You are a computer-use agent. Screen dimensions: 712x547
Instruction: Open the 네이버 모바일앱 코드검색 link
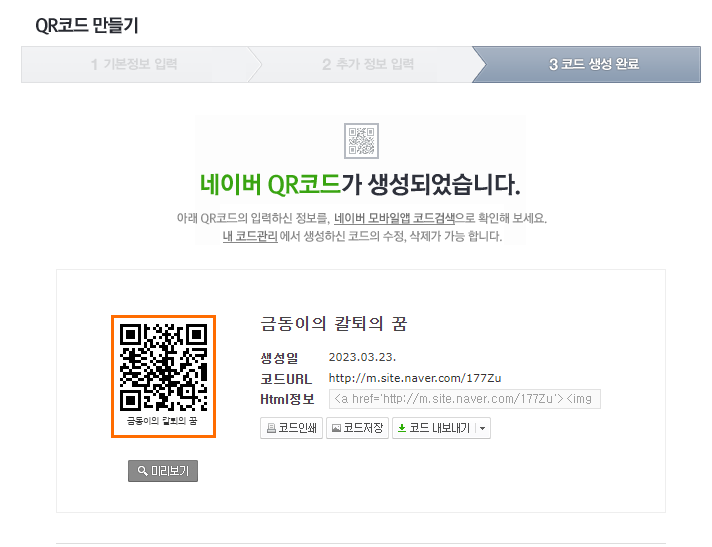[x=394, y=218]
